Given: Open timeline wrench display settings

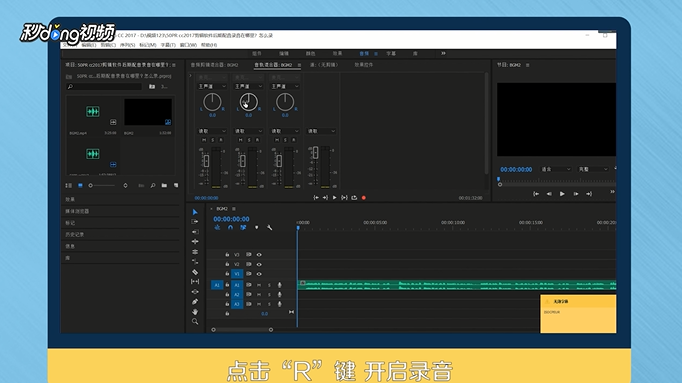Looking at the screenshot, I should [x=270, y=227].
